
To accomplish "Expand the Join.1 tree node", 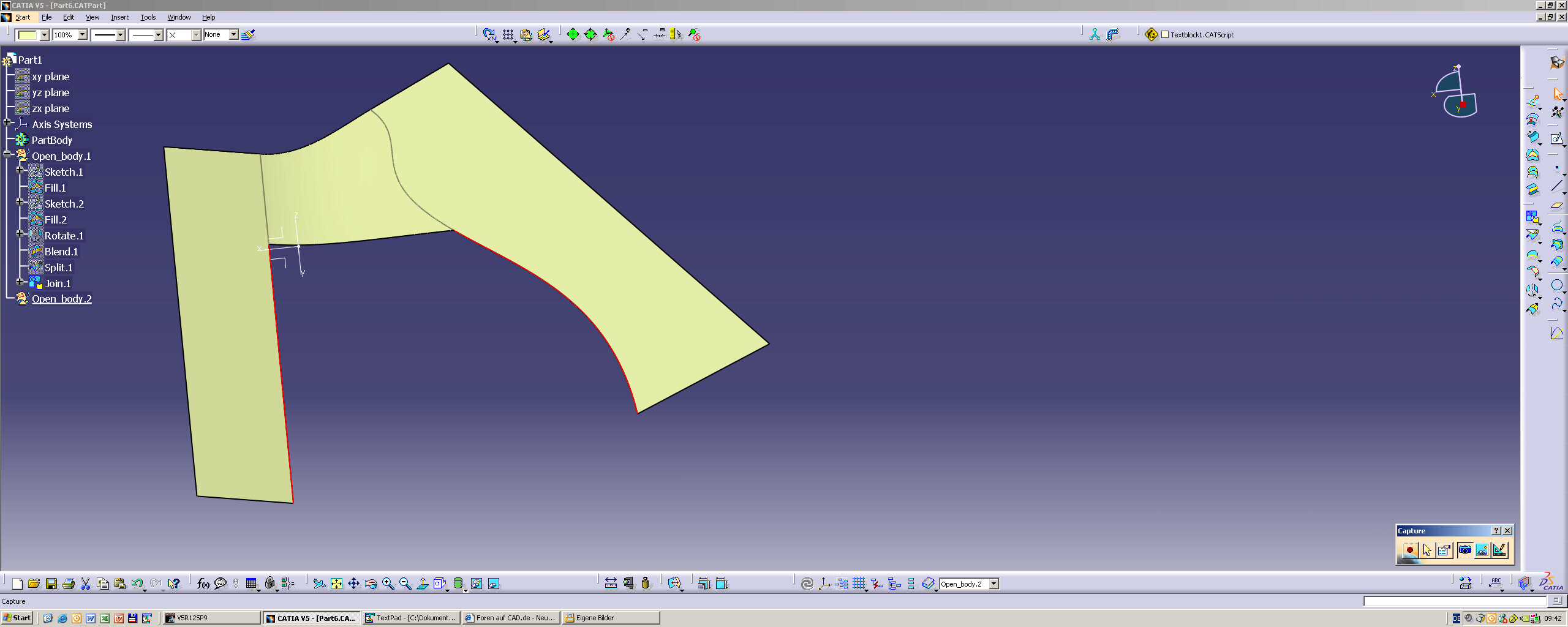I will click(x=20, y=282).
